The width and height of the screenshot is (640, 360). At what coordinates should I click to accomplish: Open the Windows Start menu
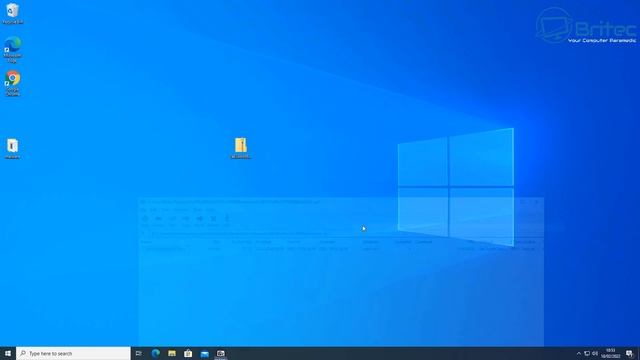[8, 353]
